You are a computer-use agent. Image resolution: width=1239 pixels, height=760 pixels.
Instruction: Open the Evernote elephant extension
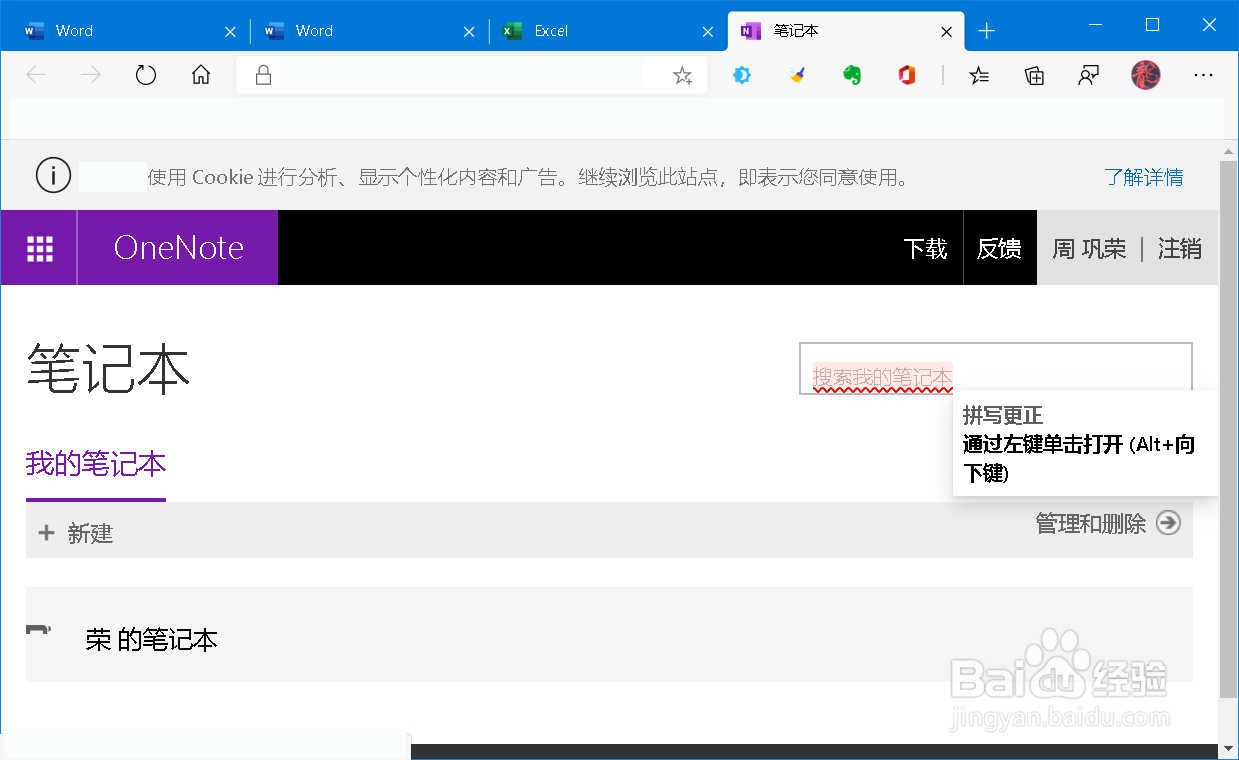pyautogui.click(x=852, y=75)
